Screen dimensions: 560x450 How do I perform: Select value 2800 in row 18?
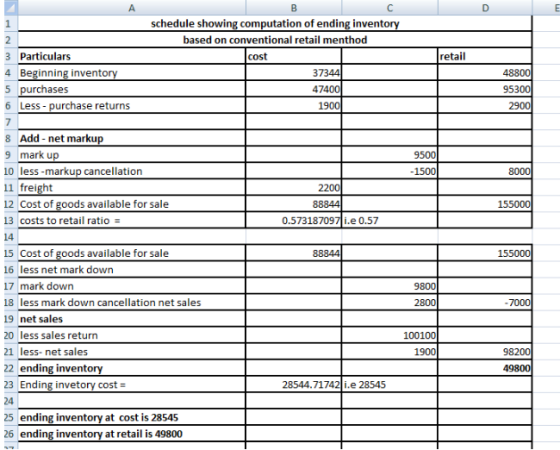tap(390, 302)
